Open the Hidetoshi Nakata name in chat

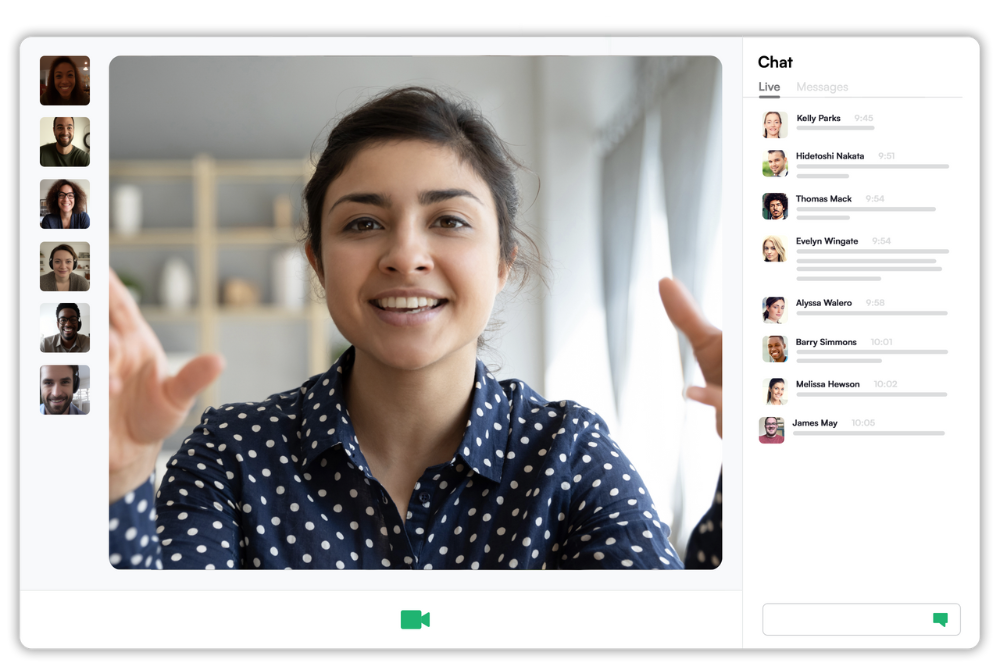830,156
